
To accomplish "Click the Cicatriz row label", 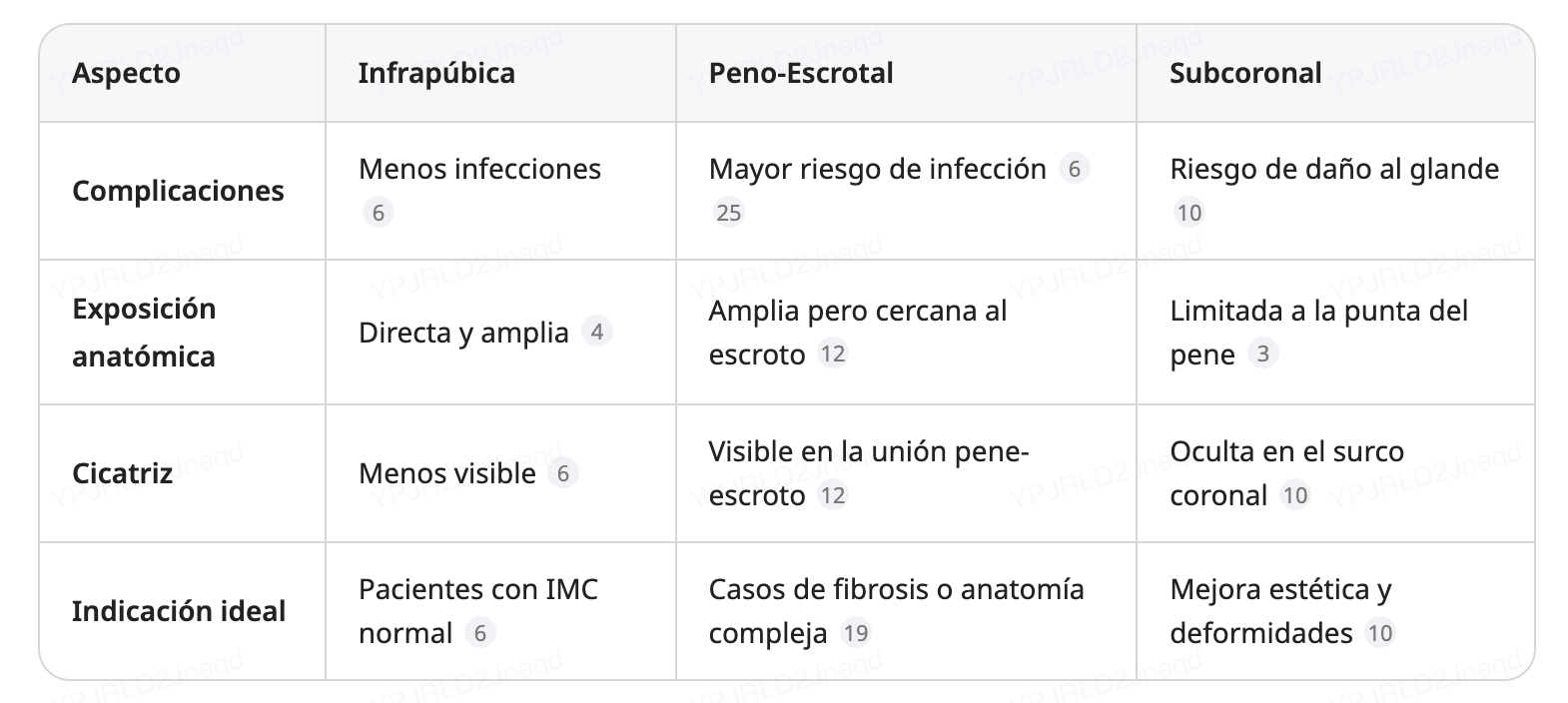I will [x=122, y=473].
